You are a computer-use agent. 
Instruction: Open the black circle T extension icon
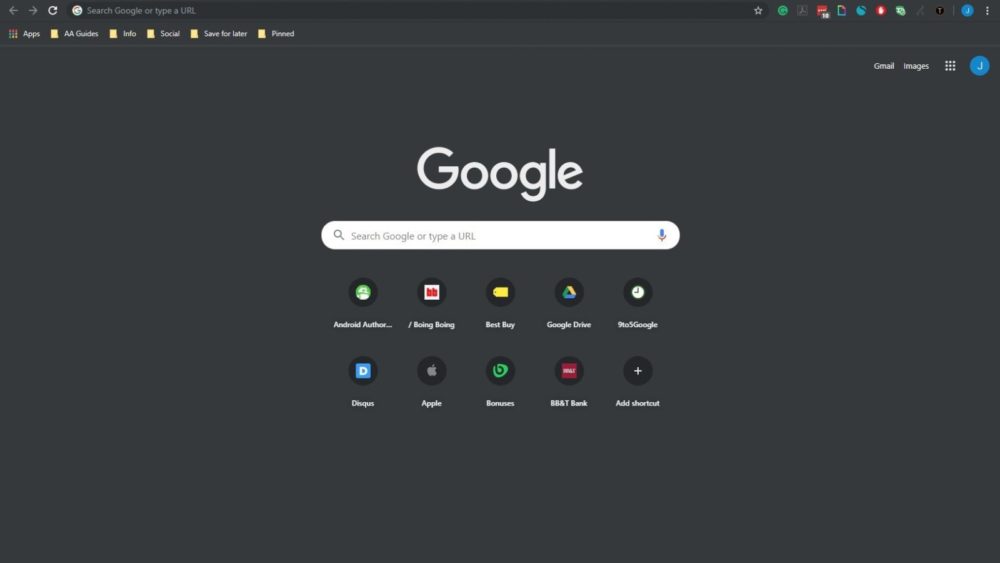coord(939,10)
